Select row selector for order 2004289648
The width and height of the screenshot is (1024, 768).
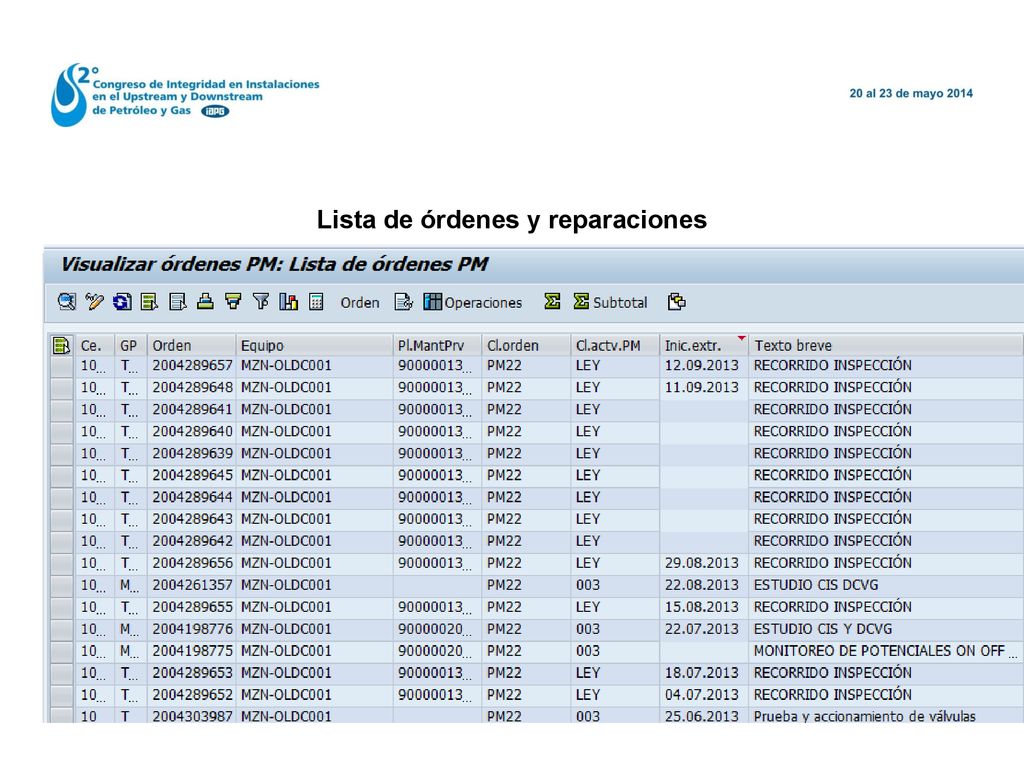coord(62,388)
